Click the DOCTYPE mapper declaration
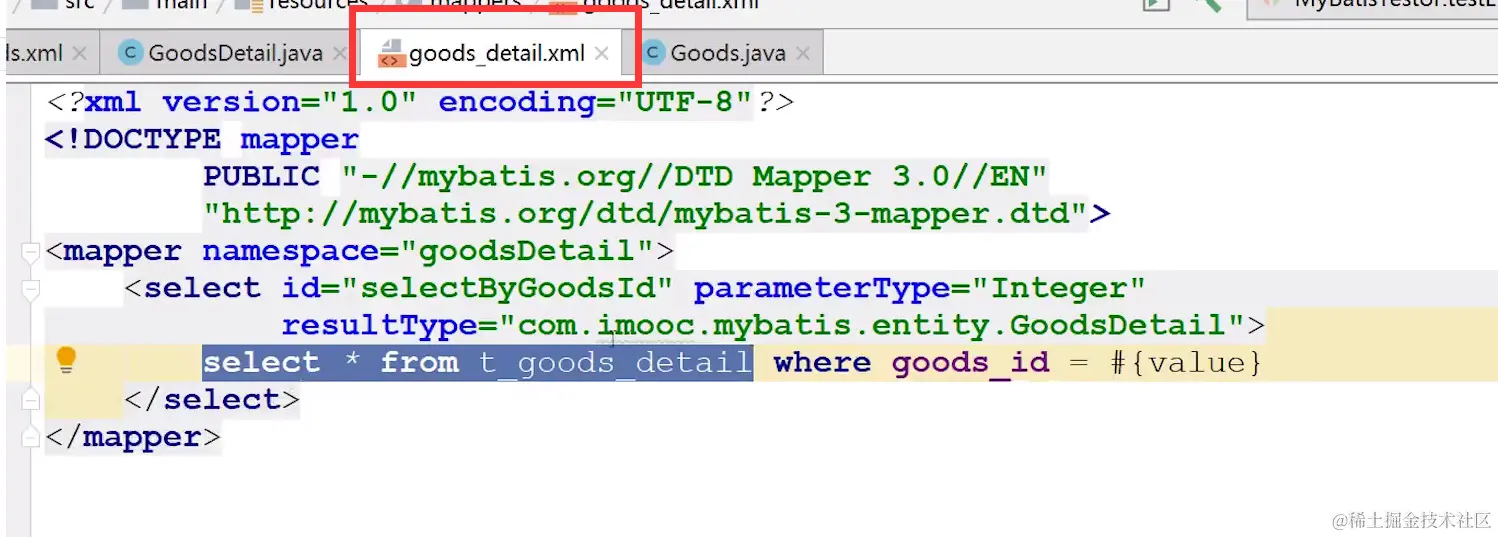The image size is (1498, 537). (201, 139)
